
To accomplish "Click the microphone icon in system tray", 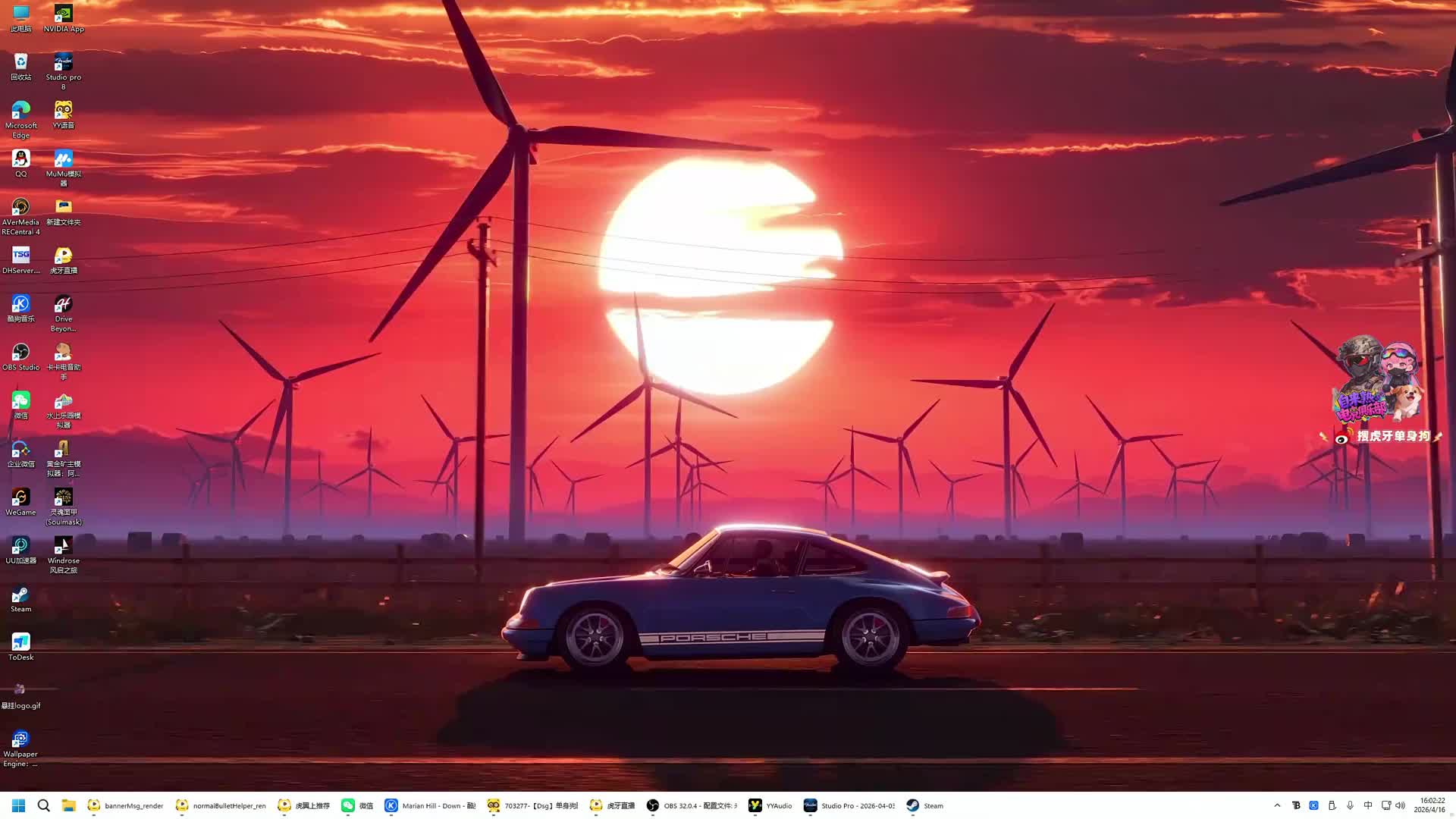I will (x=1350, y=805).
